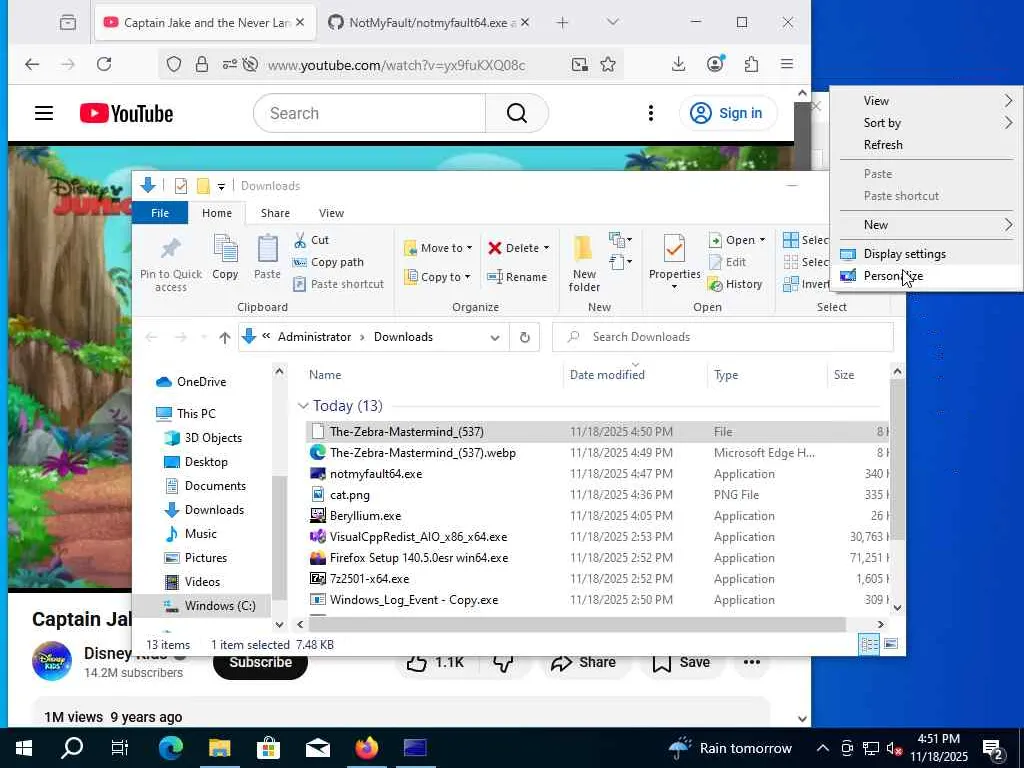
Task: Click more actions ellipsis under video
Action: coord(752,662)
